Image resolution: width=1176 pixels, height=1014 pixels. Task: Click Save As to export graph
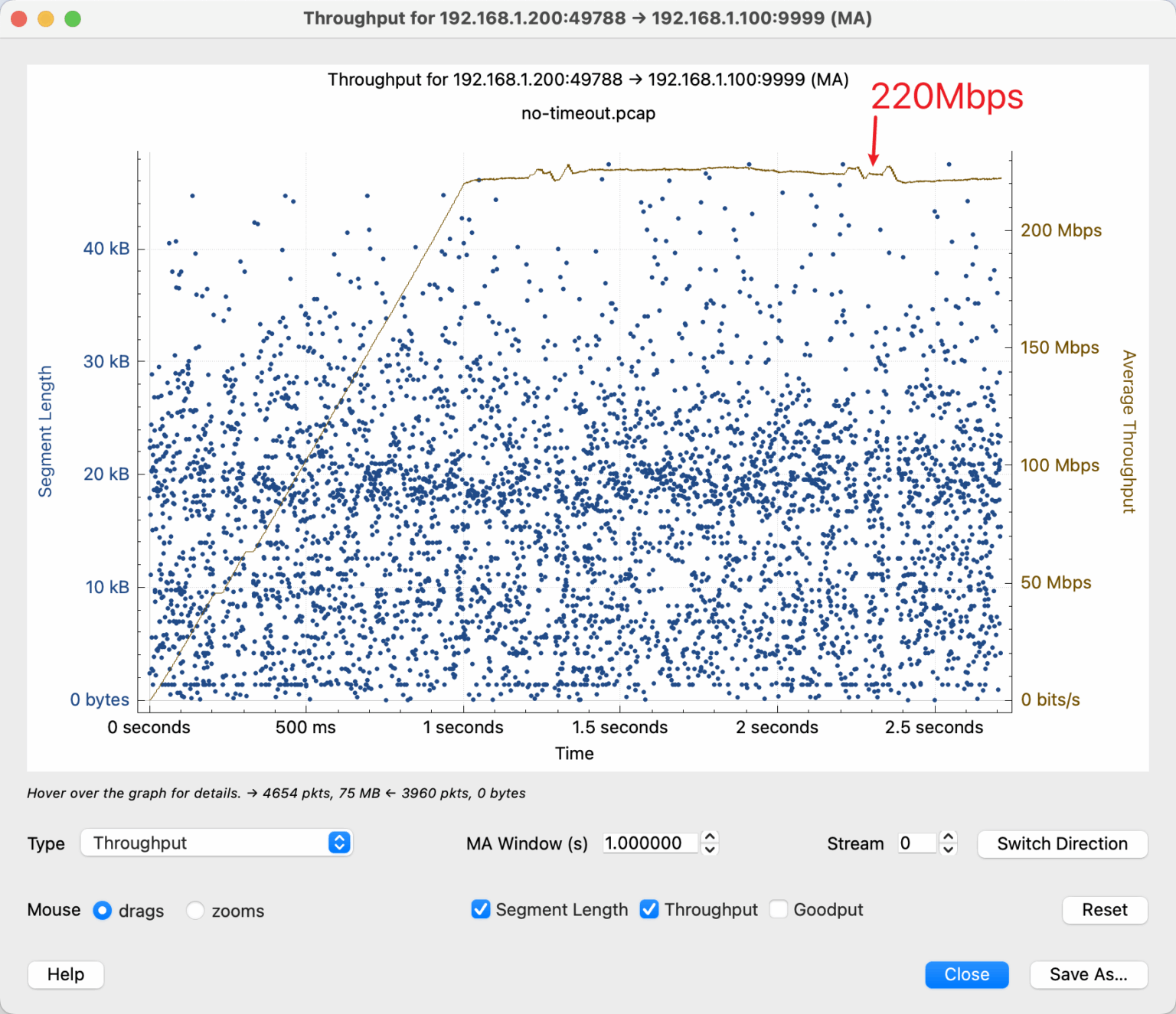tap(1088, 974)
